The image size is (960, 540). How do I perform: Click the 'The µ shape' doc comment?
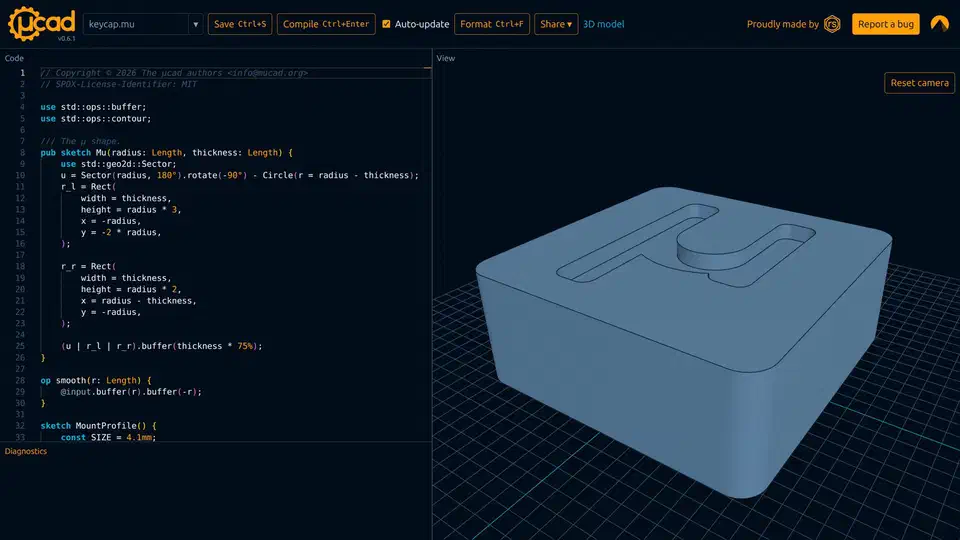pos(80,141)
